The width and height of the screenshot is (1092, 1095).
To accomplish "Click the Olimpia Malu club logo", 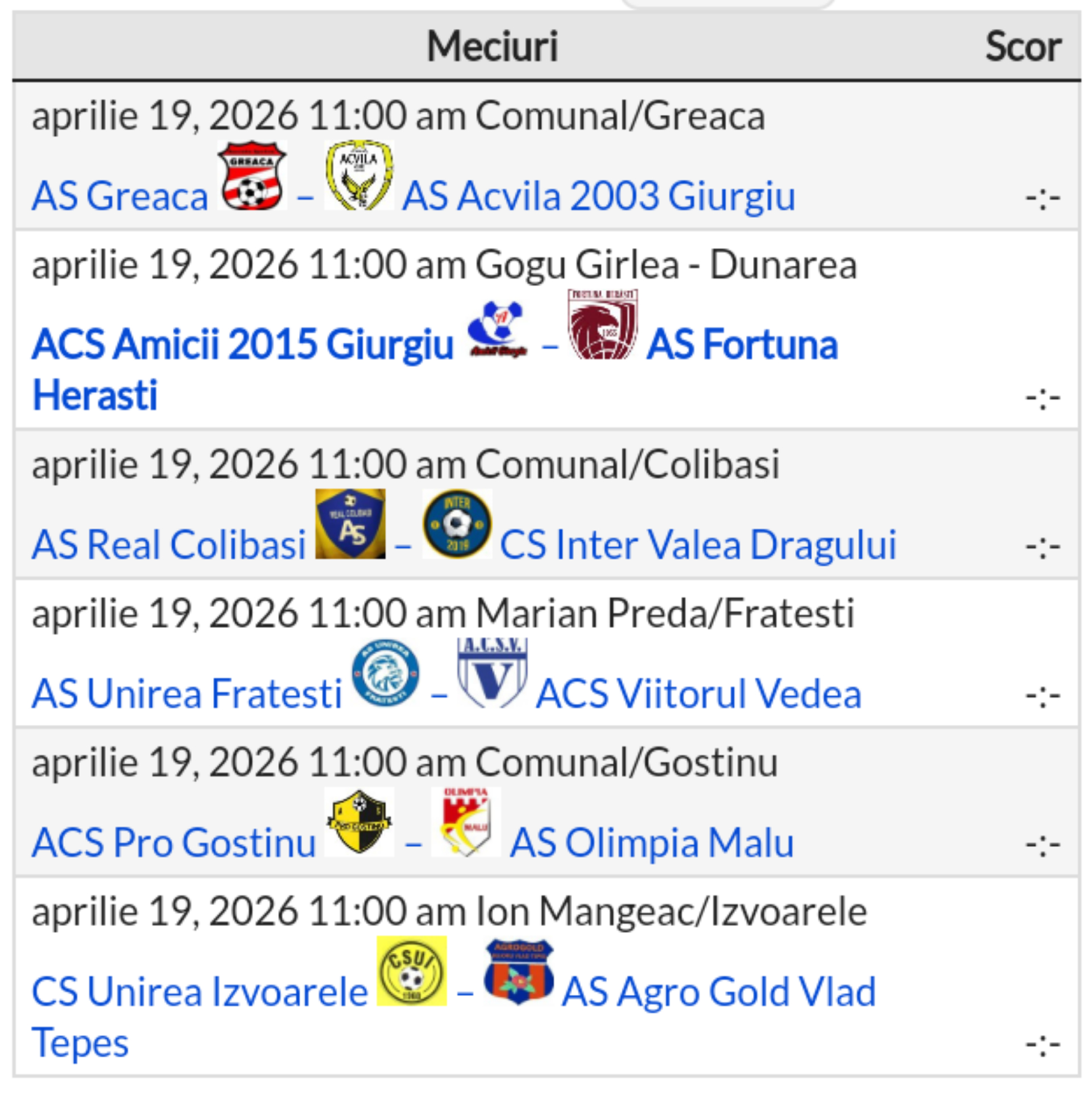I will pos(466,821).
